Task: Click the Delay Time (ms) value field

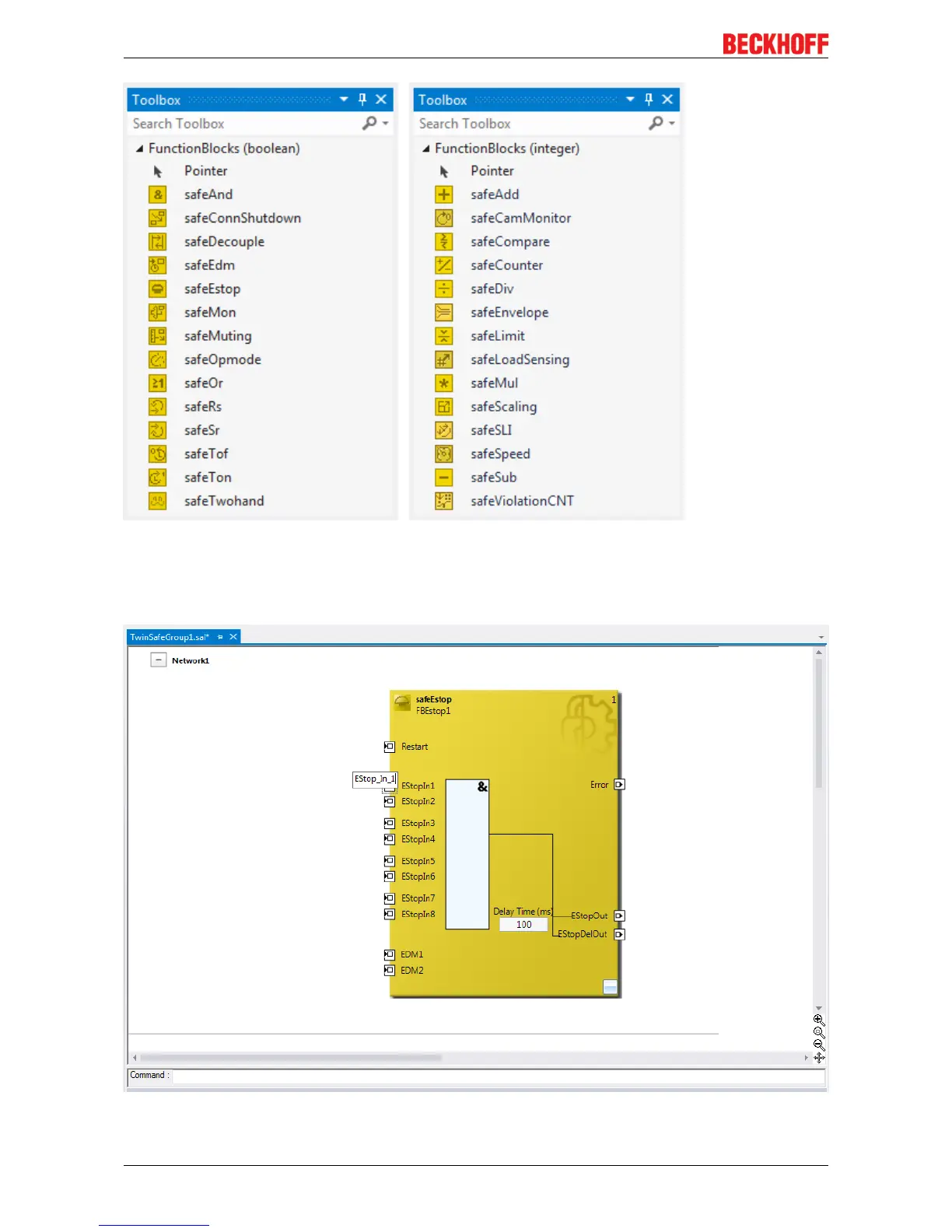Action: click(x=523, y=925)
